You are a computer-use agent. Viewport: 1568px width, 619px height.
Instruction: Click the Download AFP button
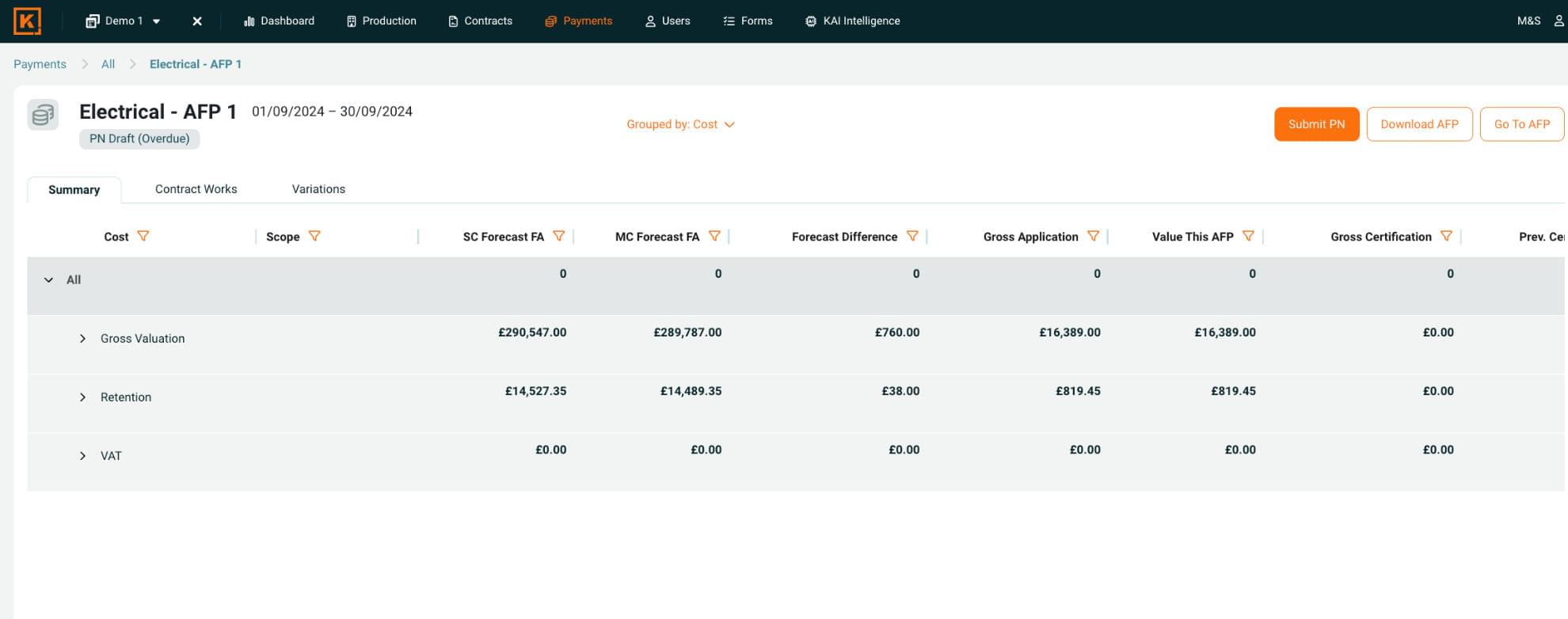(1419, 124)
